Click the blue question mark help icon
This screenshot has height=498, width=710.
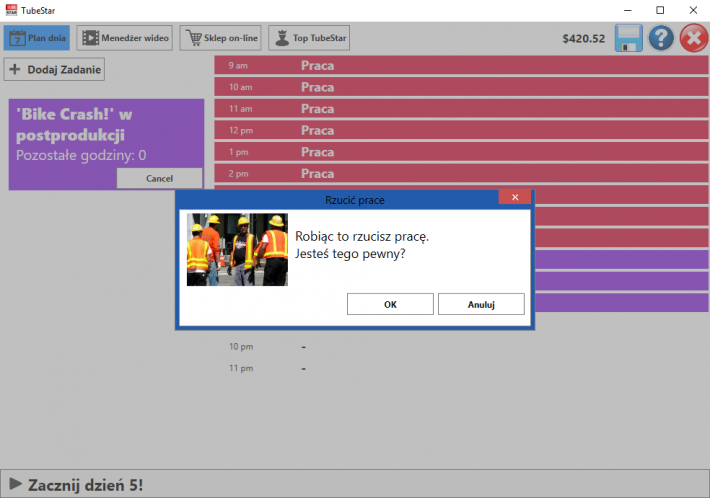(661, 38)
